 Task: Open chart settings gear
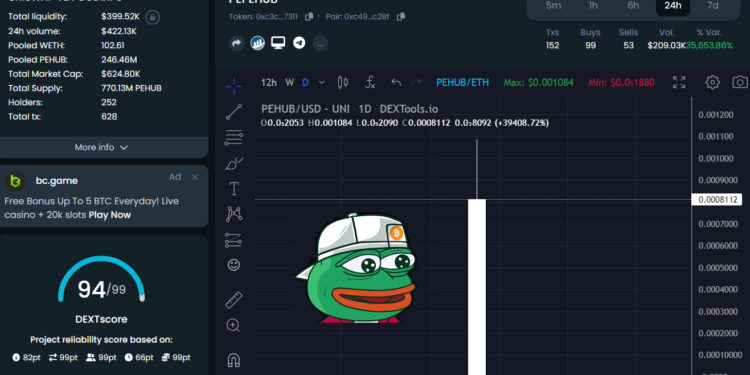712,82
